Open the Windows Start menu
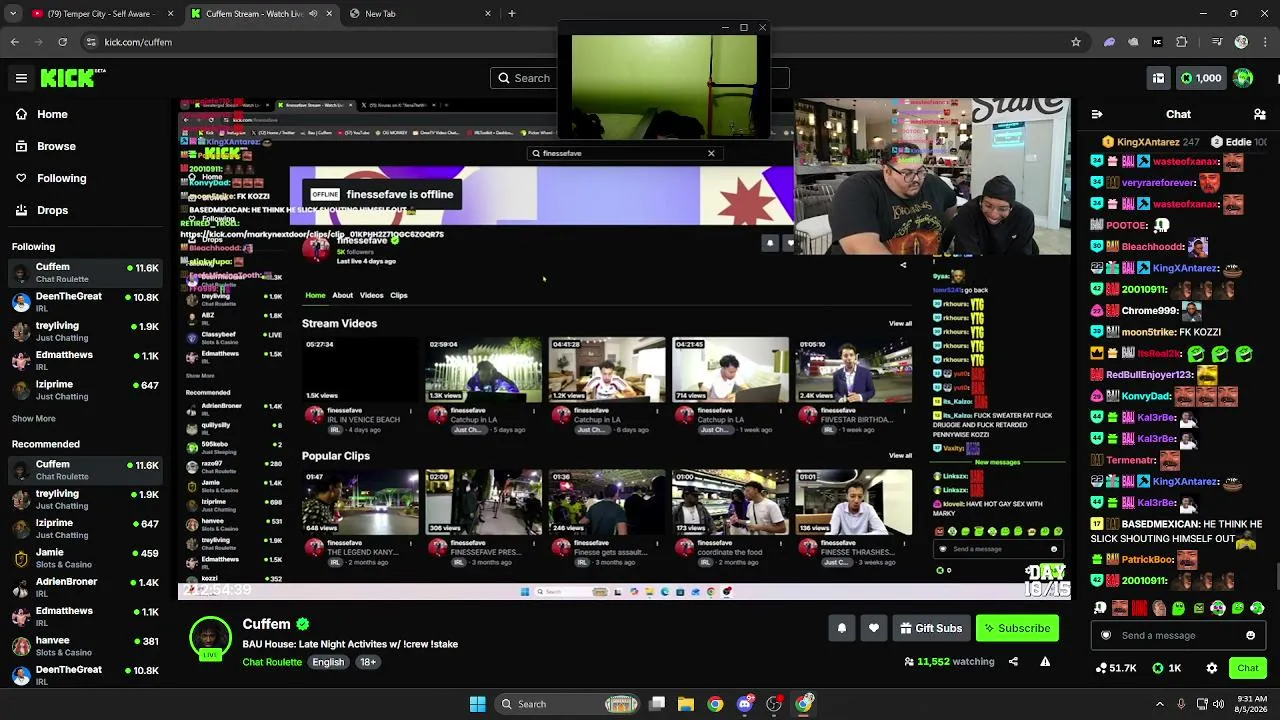 point(478,704)
